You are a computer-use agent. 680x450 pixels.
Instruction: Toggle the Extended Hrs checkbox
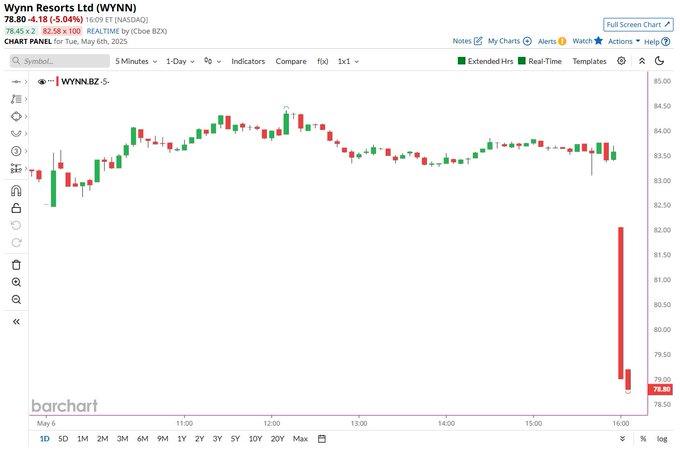(461, 61)
